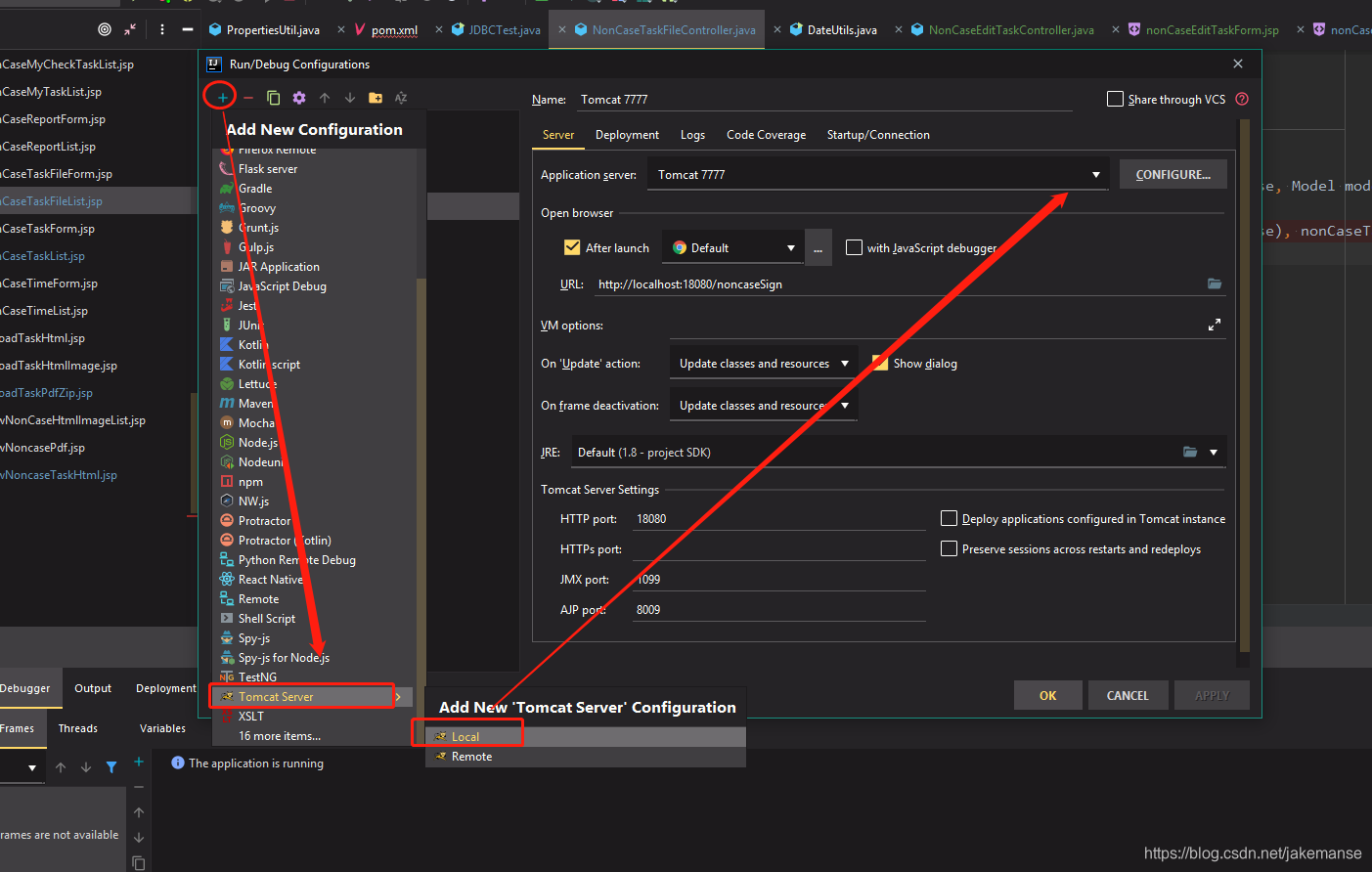Open JRE dropdown arrow

coord(1214,453)
